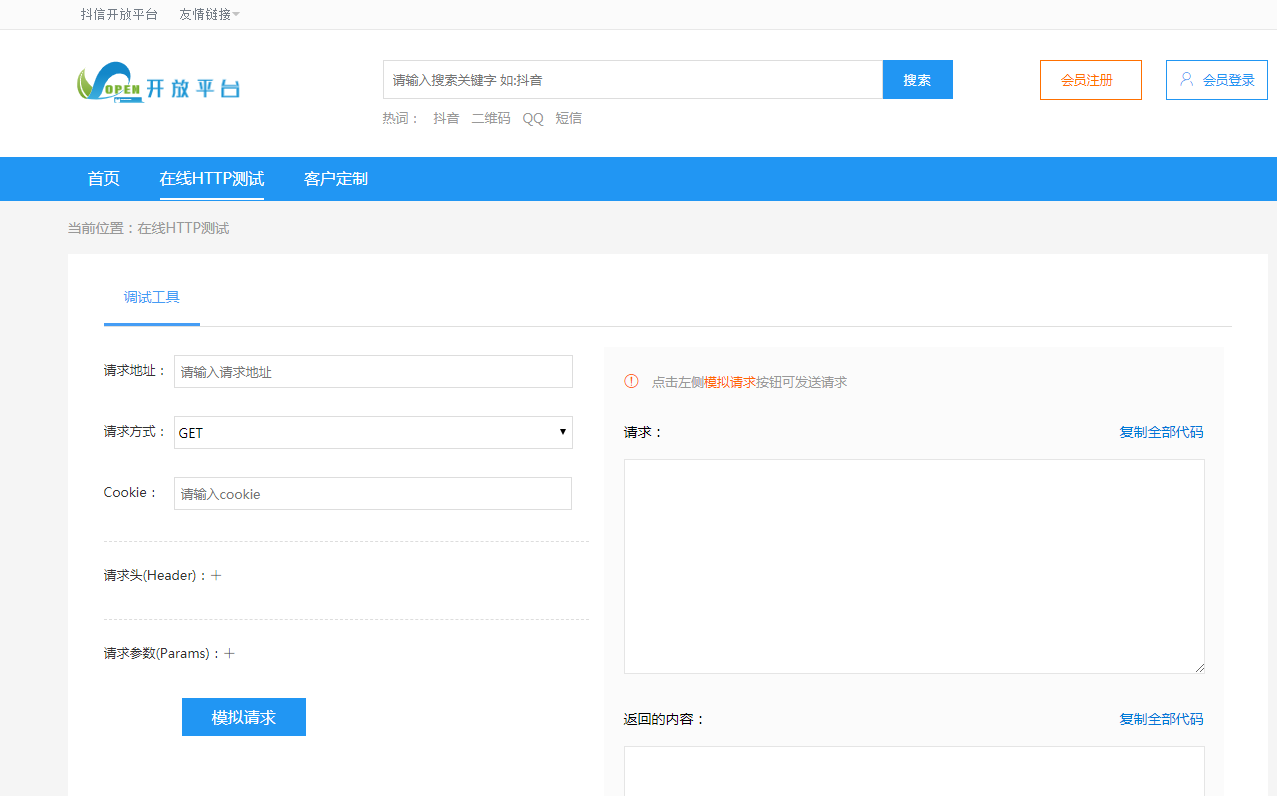
Task: Click the user icon in 会员登录
Action: [x=1187, y=79]
